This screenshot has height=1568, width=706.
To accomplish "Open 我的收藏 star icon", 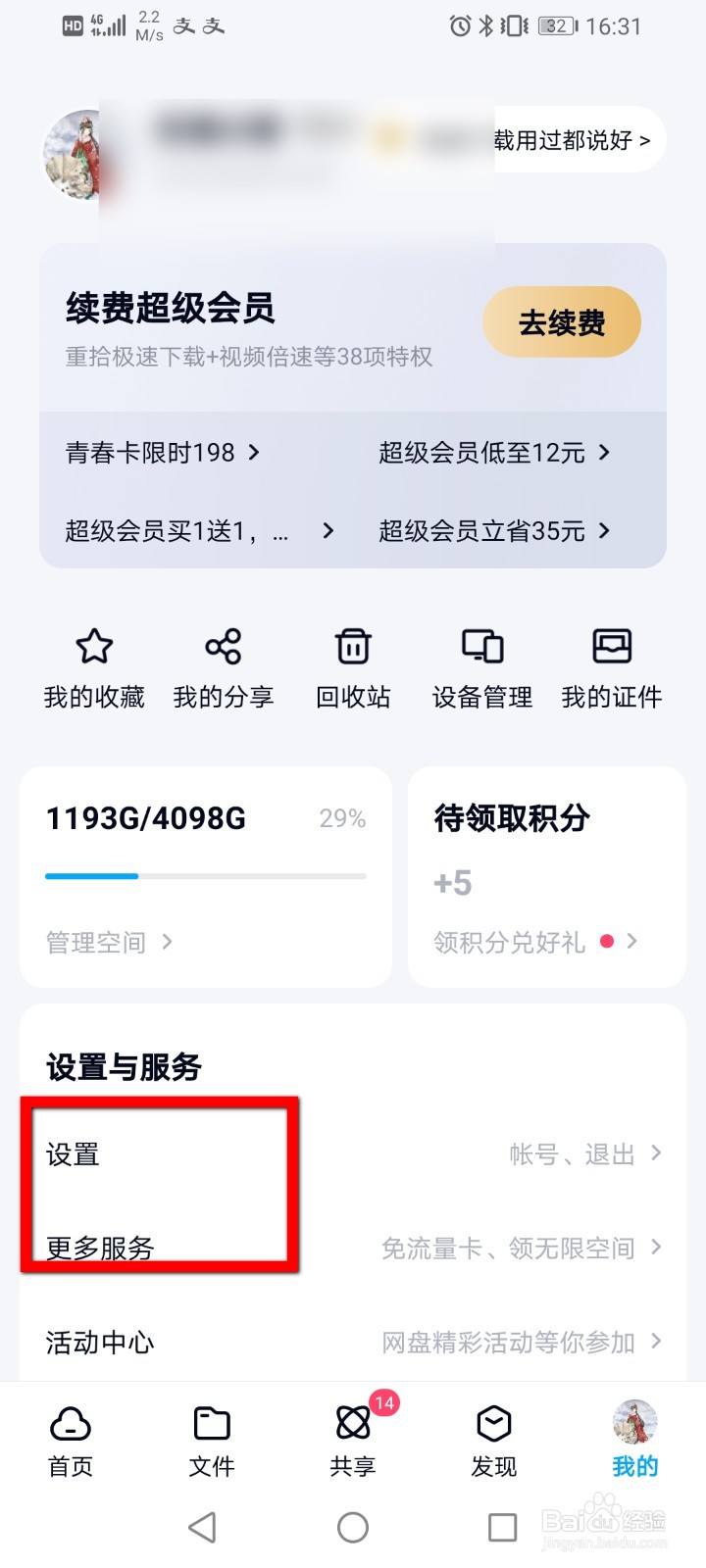I will point(94,647).
